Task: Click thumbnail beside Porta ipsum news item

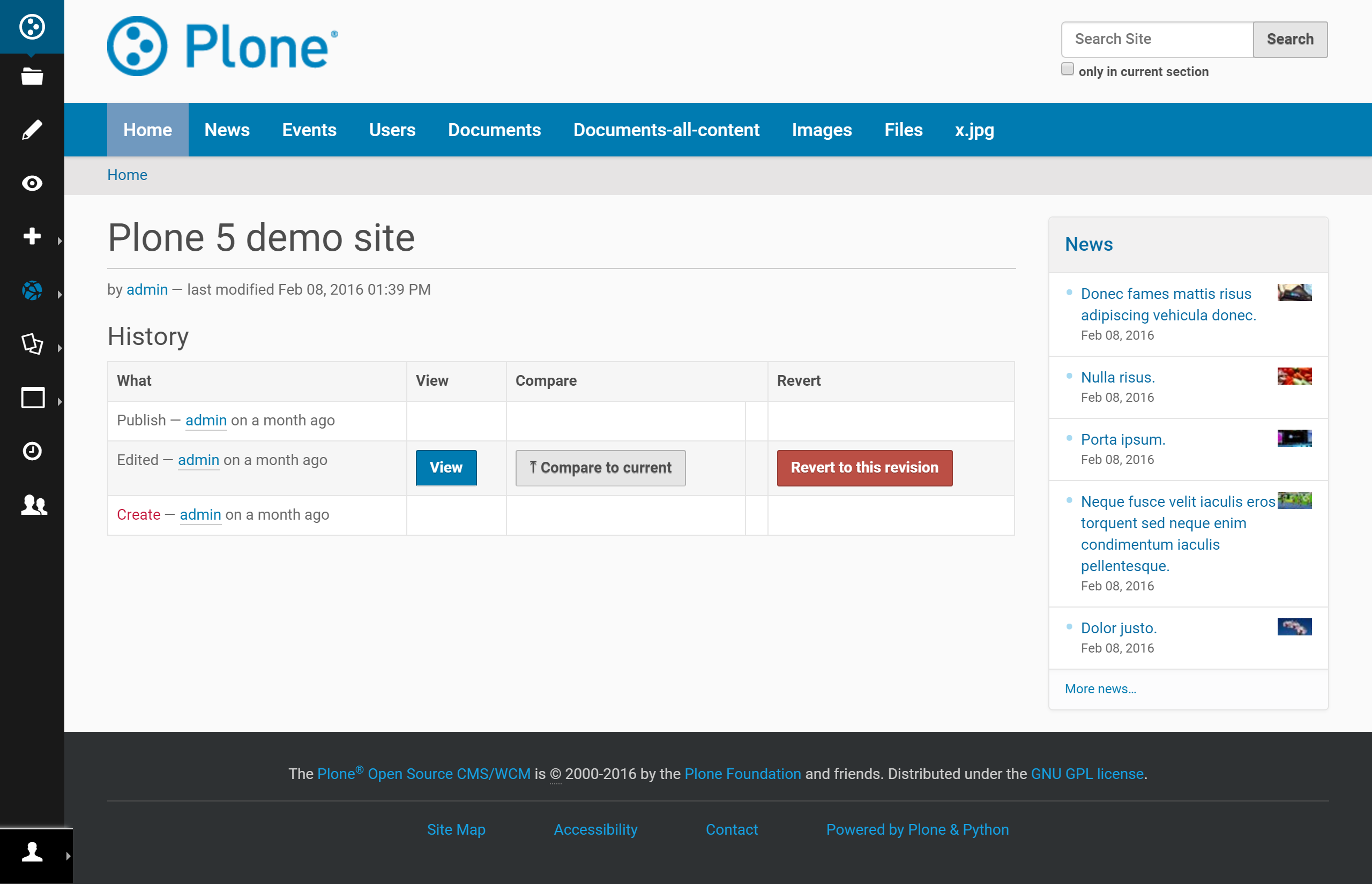Action: click(1294, 438)
